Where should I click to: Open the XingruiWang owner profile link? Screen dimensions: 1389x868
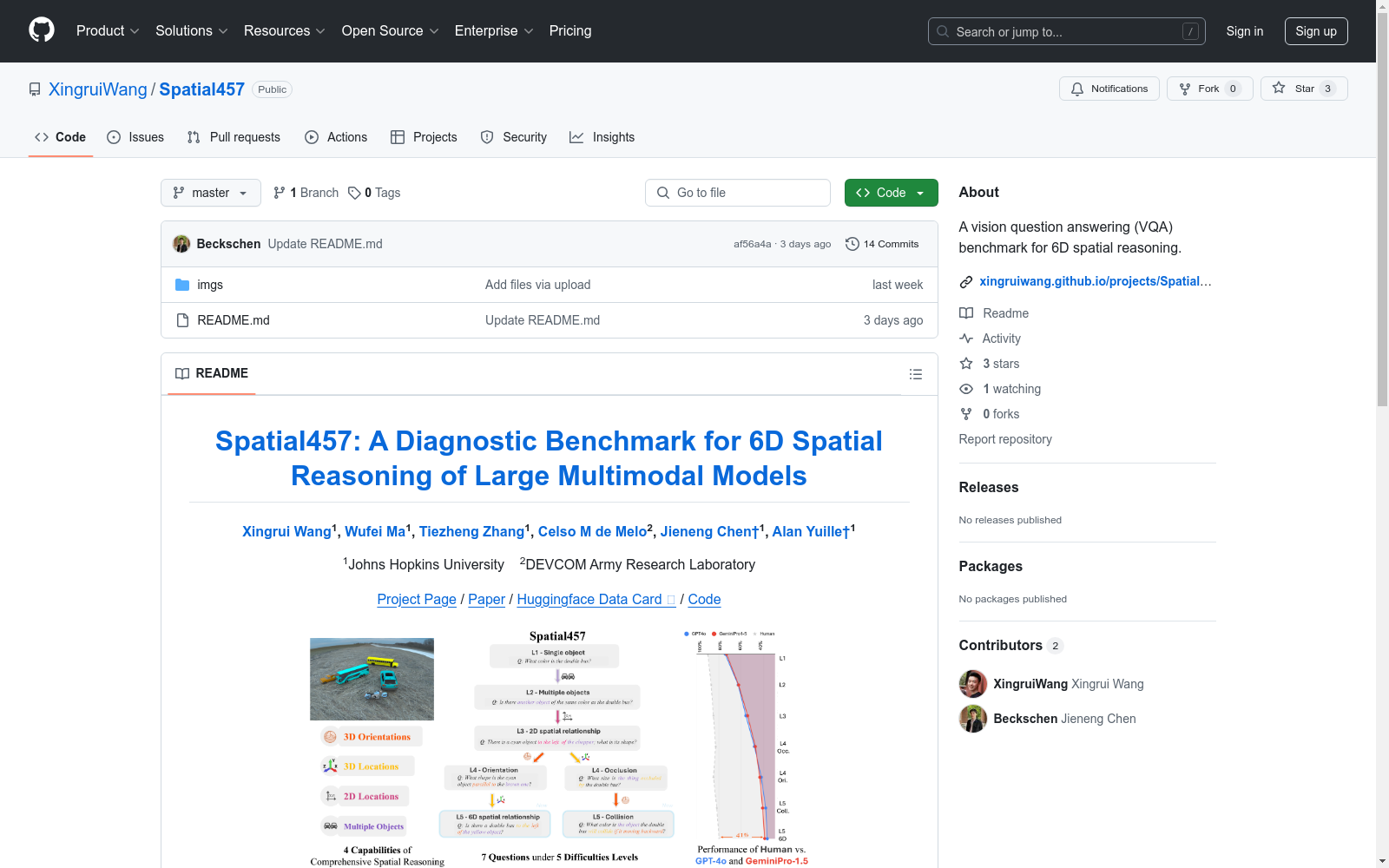pos(98,89)
